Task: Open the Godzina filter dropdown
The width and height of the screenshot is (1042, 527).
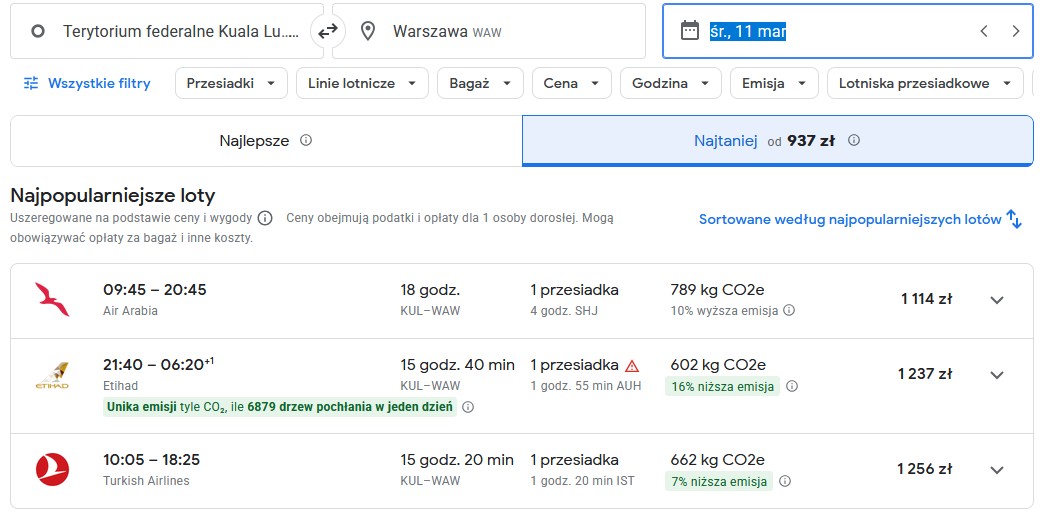Action: pyautogui.click(x=671, y=83)
